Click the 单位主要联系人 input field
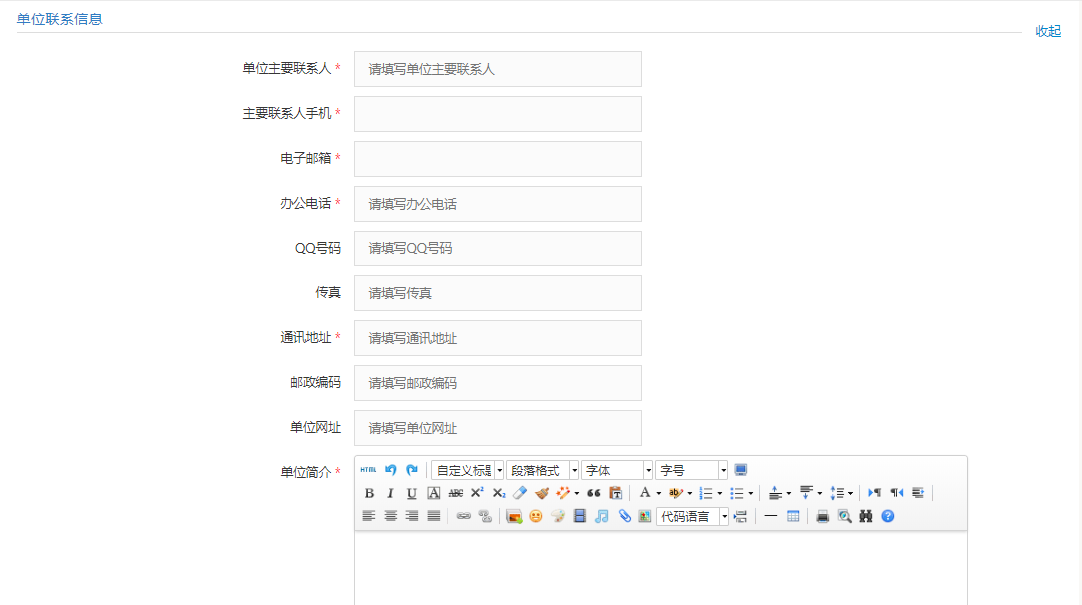 pyautogui.click(x=497, y=69)
